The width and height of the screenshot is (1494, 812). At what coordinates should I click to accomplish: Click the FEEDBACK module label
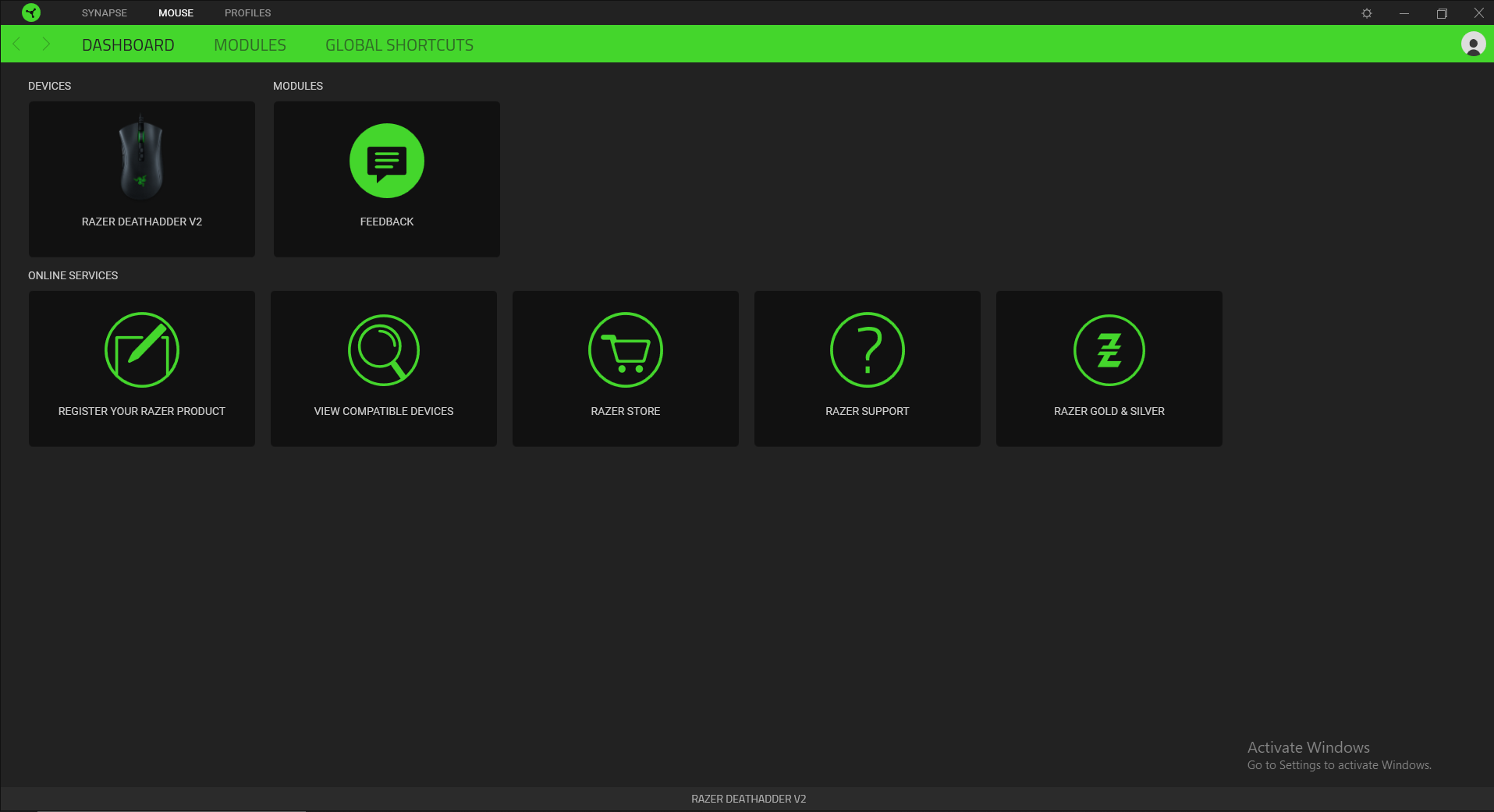point(387,222)
